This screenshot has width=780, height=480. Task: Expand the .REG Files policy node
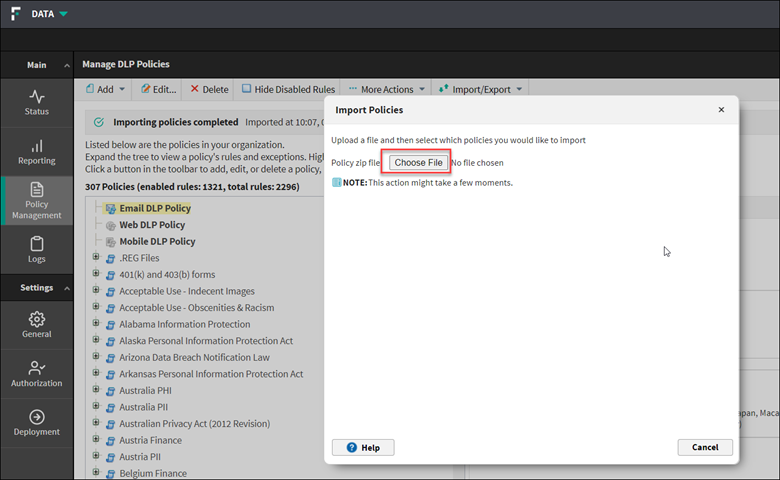click(x=96, y=257)
